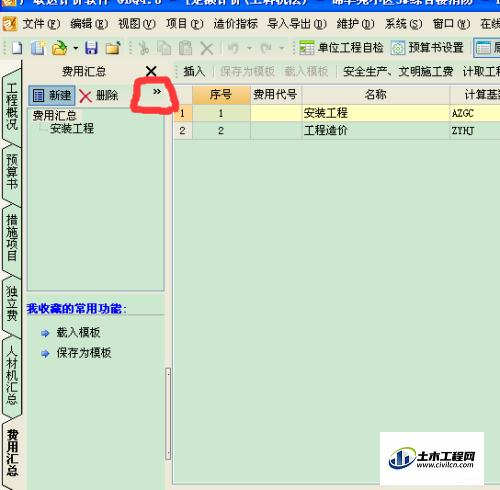Close the 费用汇总 side panel
Image resolution: width=500 pixels, height=490 pixels.
(151, 71)
